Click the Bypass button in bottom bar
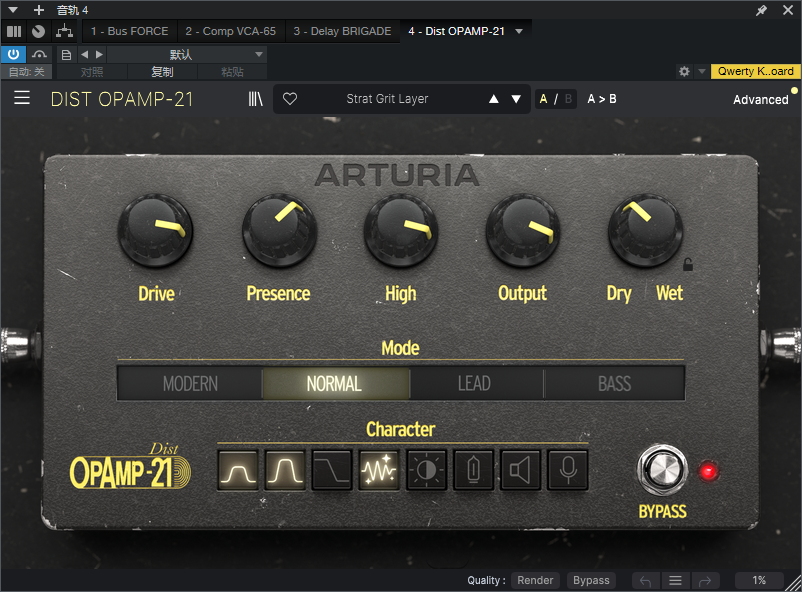This screenshot has width=802, height=592. [x=591, y=580]
